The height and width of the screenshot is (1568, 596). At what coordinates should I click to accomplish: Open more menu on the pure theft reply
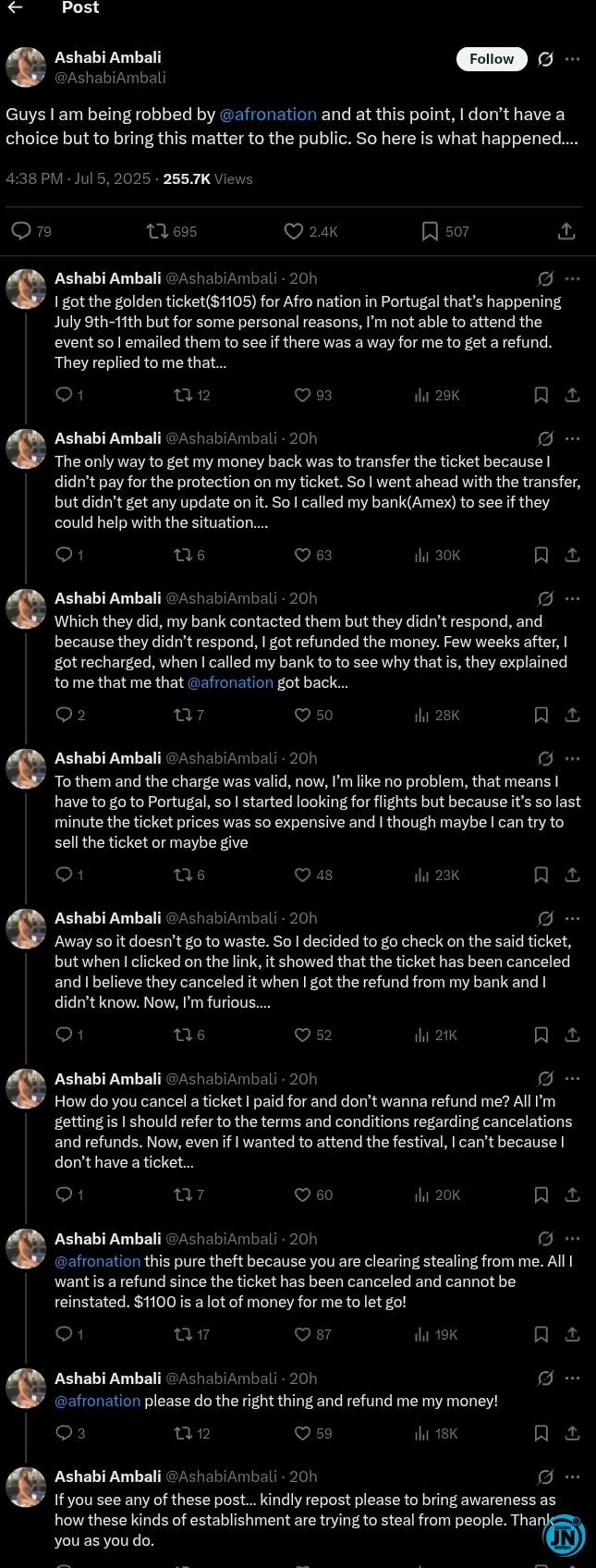(x=573, y=1239)
